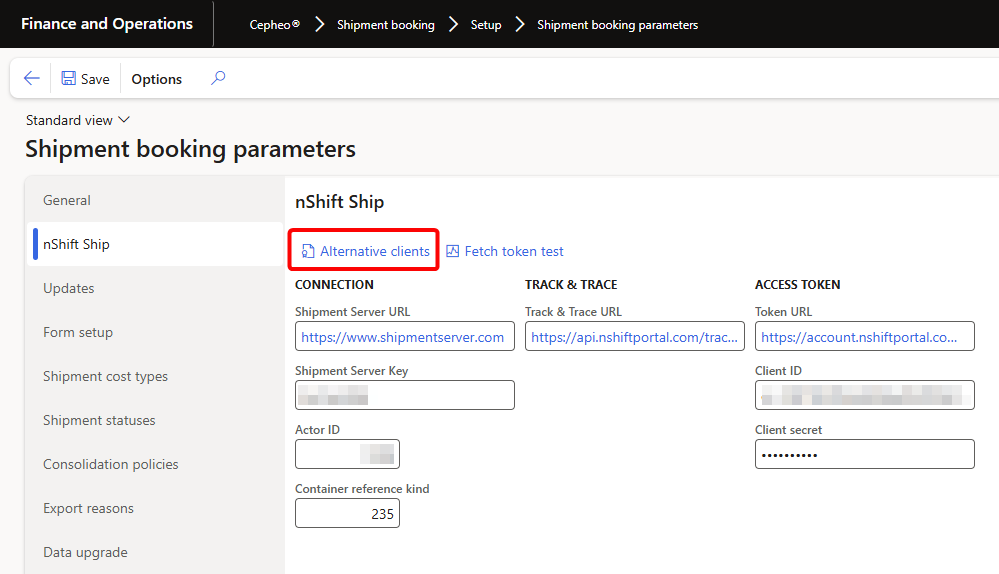Click the Cepheo breadcrumb link
This screenshot has width=999, height=574.
coord(274,25)
